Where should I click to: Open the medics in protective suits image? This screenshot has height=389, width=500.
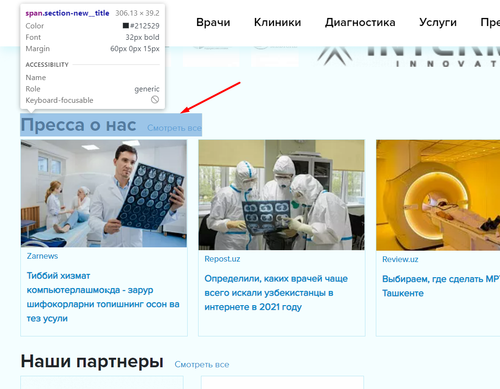click(281, 195)
